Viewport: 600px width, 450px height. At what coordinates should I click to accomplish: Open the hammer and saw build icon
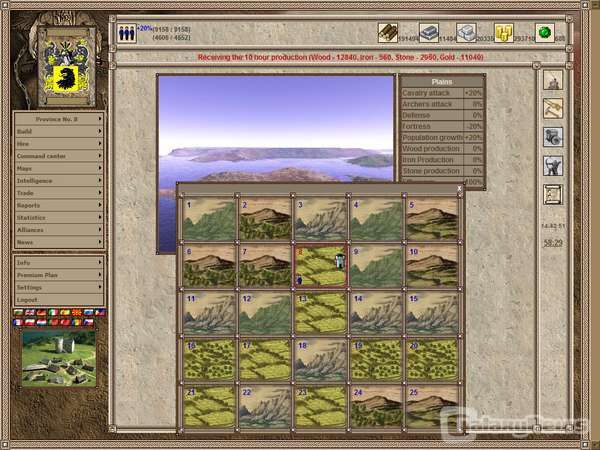click(553, 108)
